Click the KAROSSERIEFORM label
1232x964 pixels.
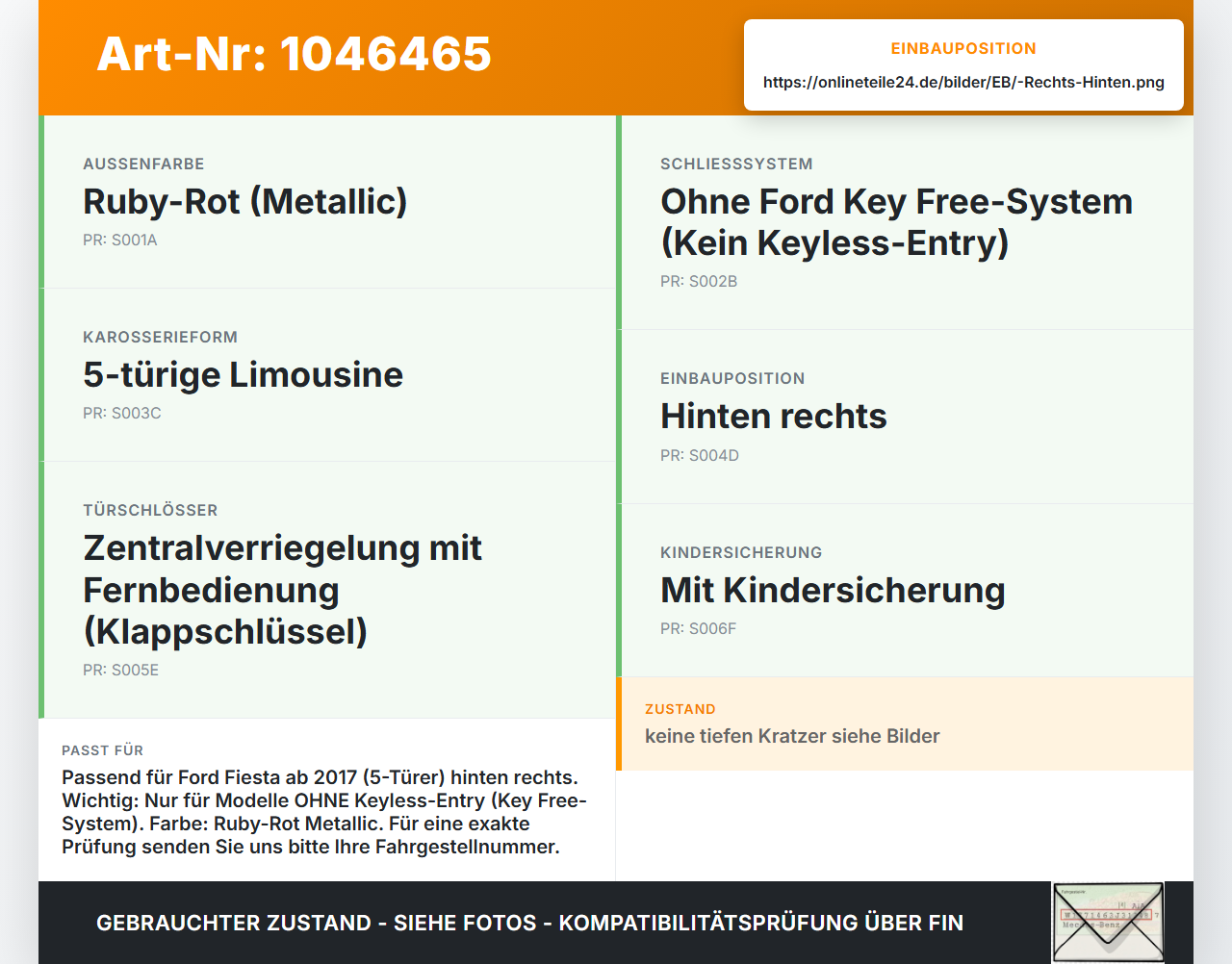(x=160, y=337)
